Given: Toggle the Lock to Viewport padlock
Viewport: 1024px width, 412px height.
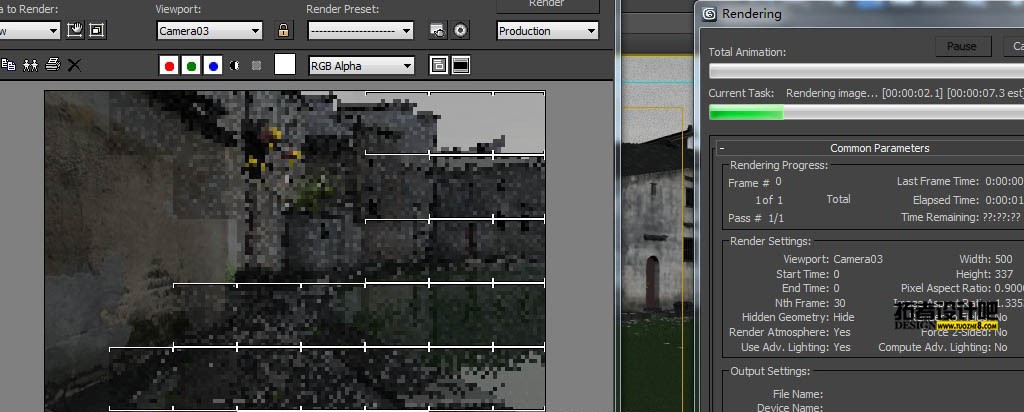Looking at the screenshot, I should pos(283,30).
